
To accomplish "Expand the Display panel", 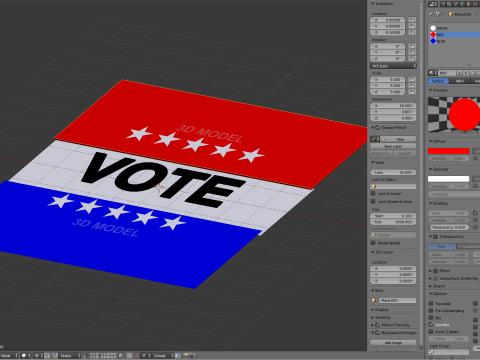I will click(373, 310).
